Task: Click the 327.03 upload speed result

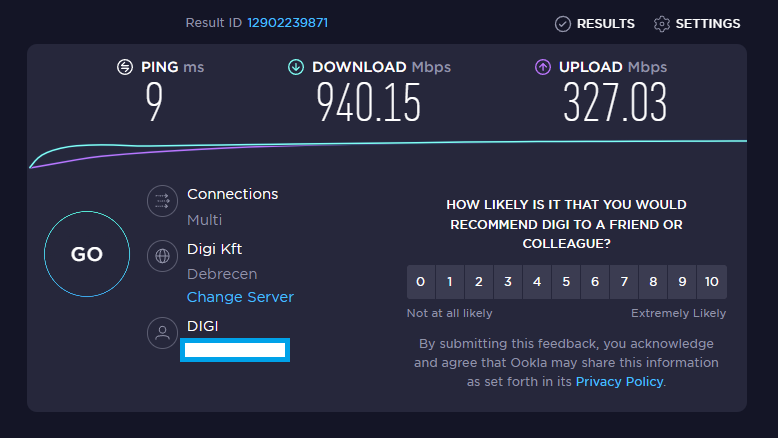Action: click(615, 103)
